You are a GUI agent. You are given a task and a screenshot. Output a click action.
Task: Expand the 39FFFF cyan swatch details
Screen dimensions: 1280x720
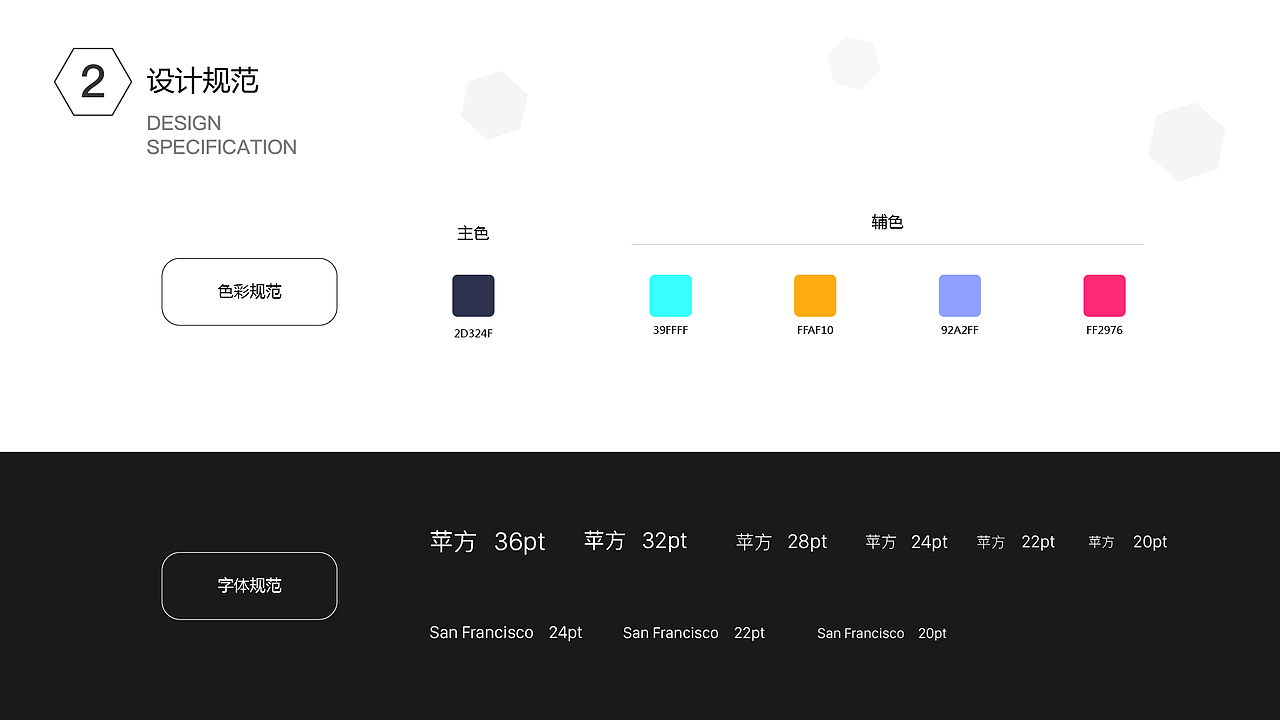[670, 293]
